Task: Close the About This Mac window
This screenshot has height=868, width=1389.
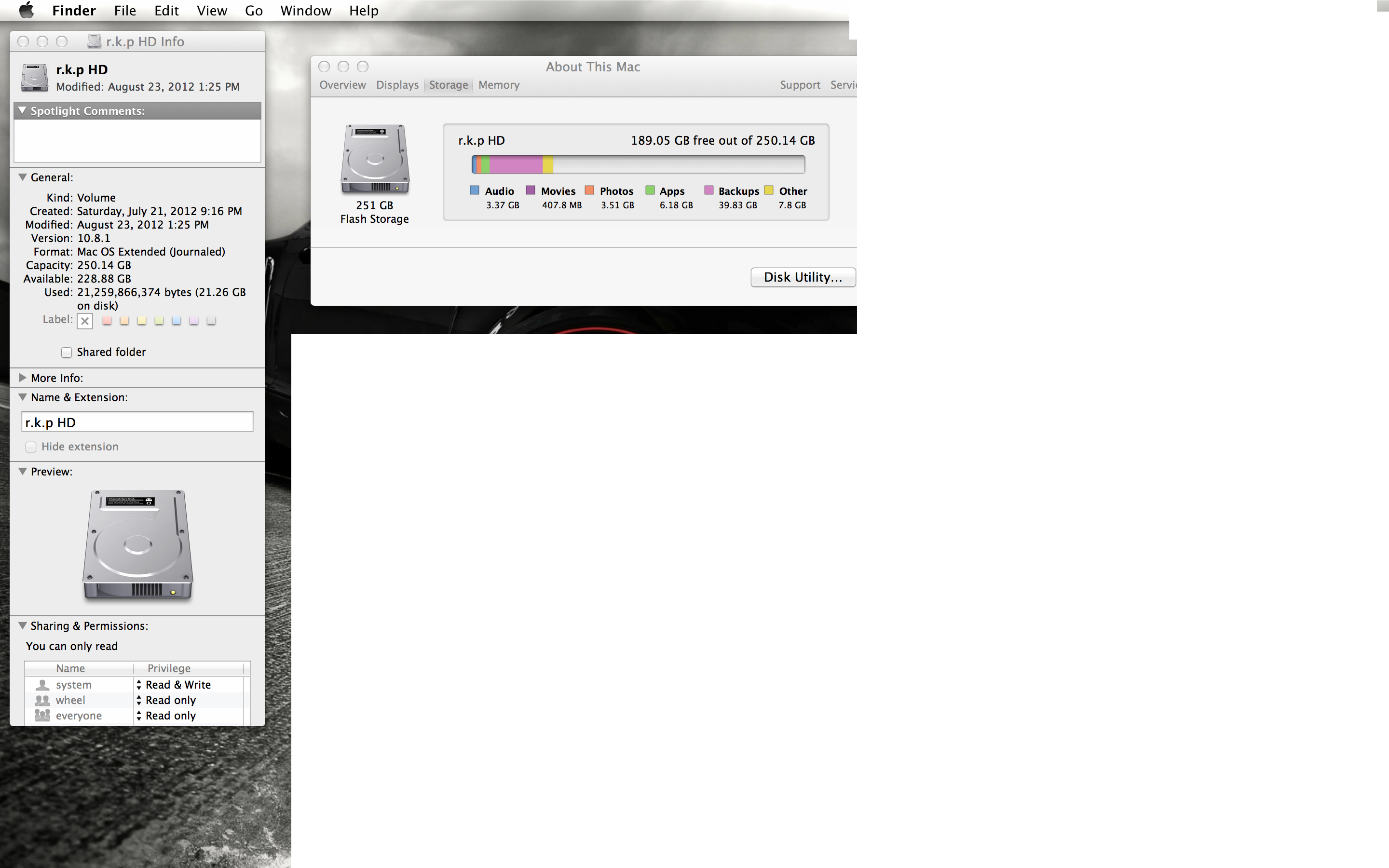Action: pos(324,67)
